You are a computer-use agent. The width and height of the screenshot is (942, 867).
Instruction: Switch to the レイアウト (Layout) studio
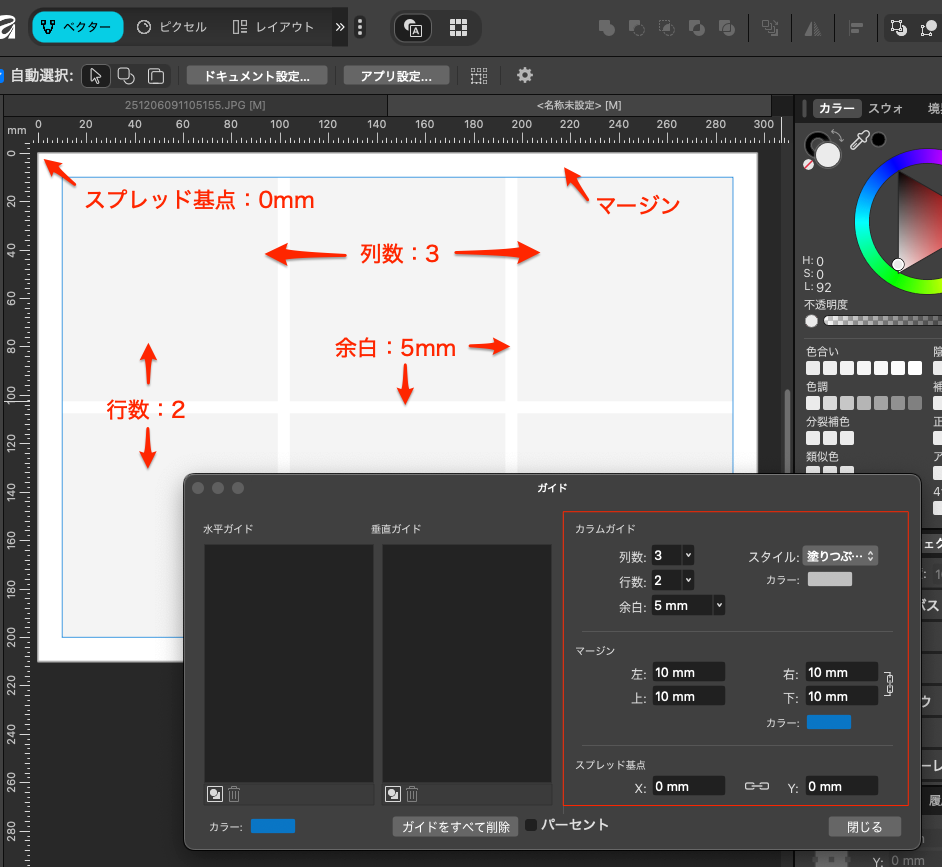pos(273,27)
